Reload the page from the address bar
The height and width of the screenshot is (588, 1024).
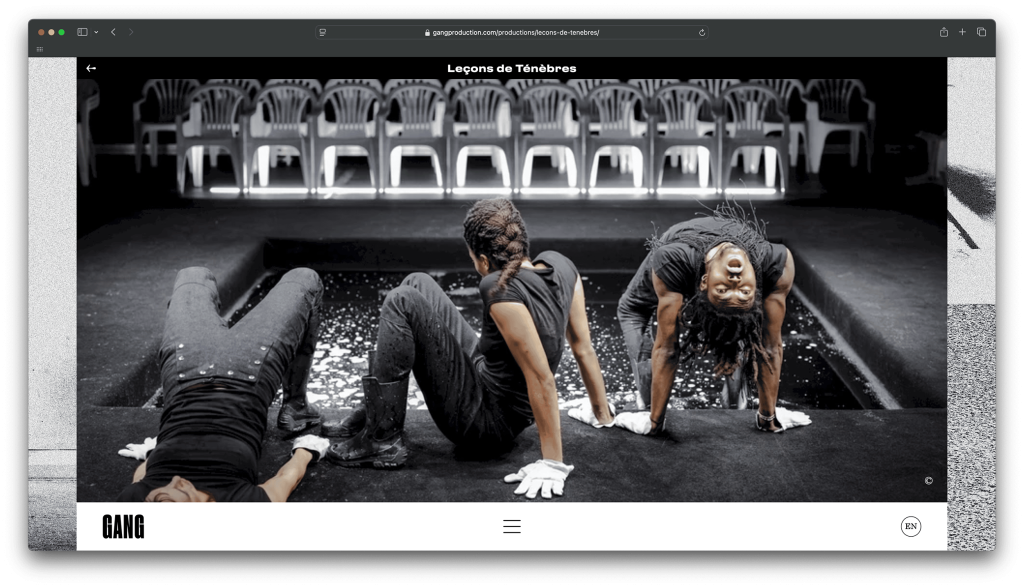coord(702,32)
